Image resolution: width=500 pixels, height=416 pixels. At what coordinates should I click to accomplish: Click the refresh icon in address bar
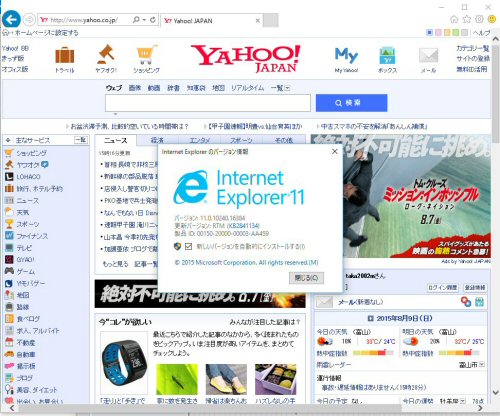[x=153, y=20]
